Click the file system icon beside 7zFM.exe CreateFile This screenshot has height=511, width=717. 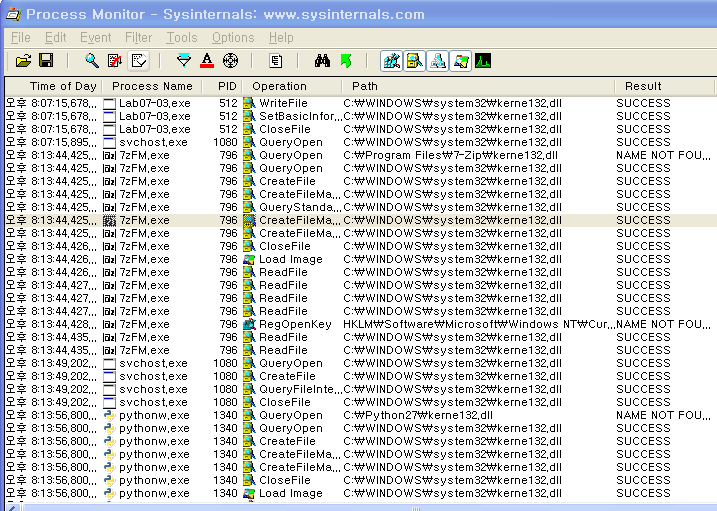(249, 181)
